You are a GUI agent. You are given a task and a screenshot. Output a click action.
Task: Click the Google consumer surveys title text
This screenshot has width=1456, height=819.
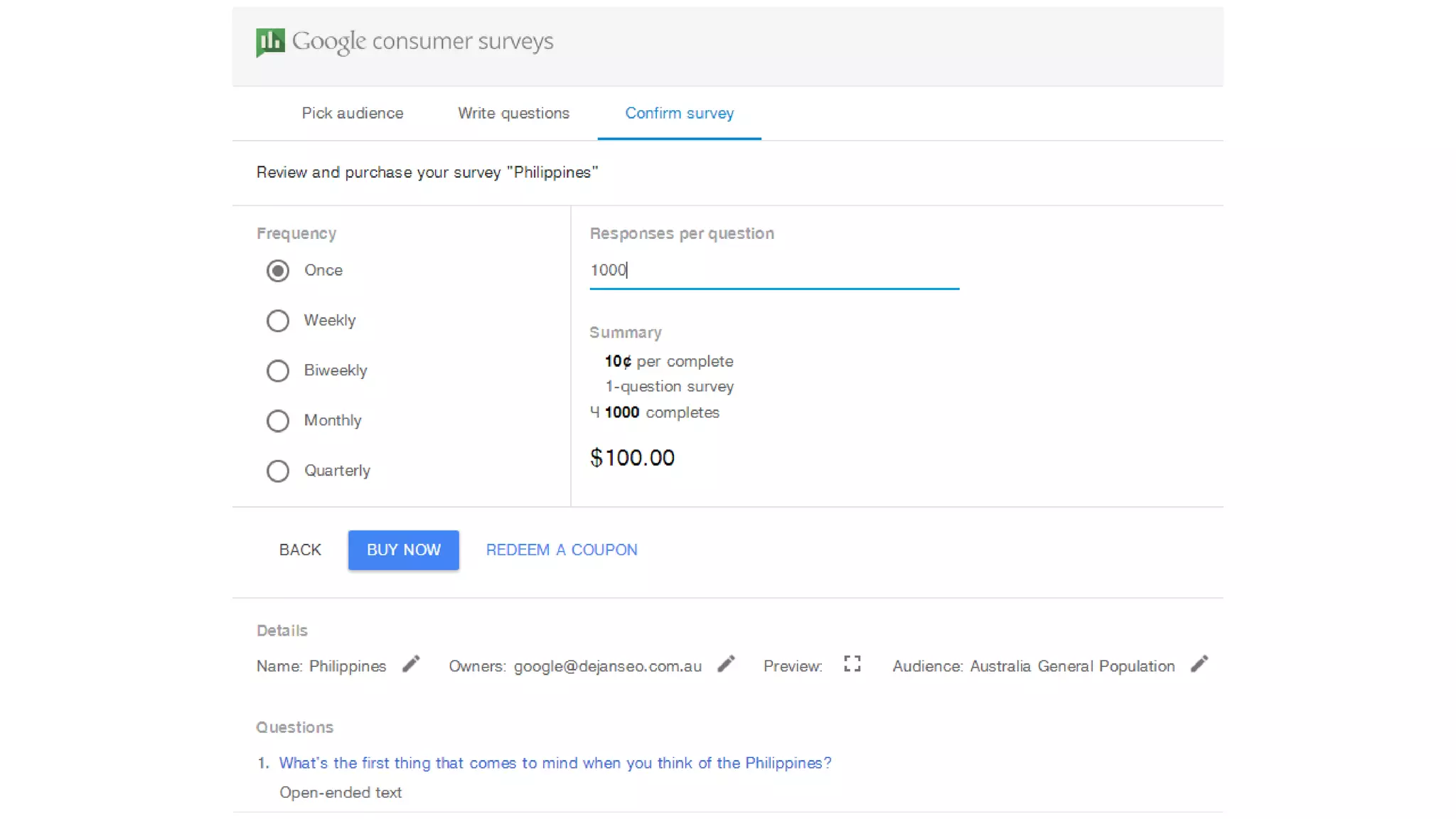(422, 41)
